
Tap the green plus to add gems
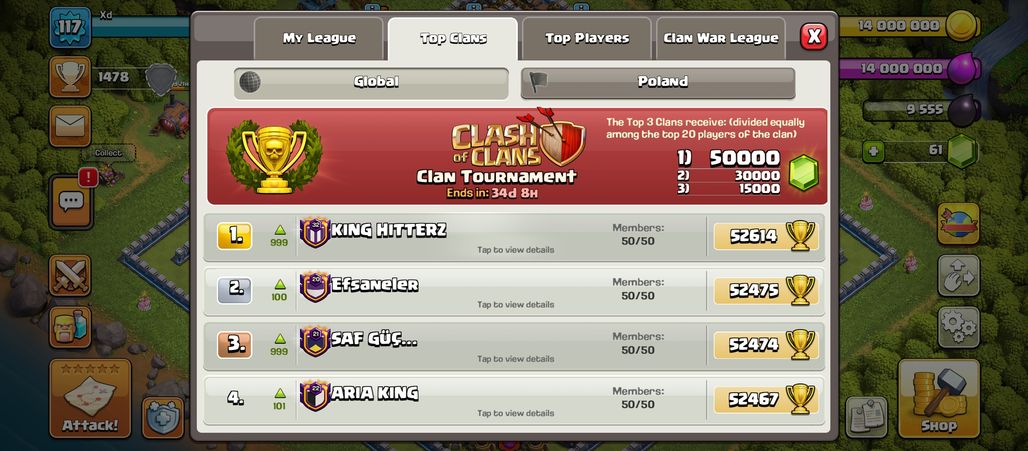click(873, 151)
